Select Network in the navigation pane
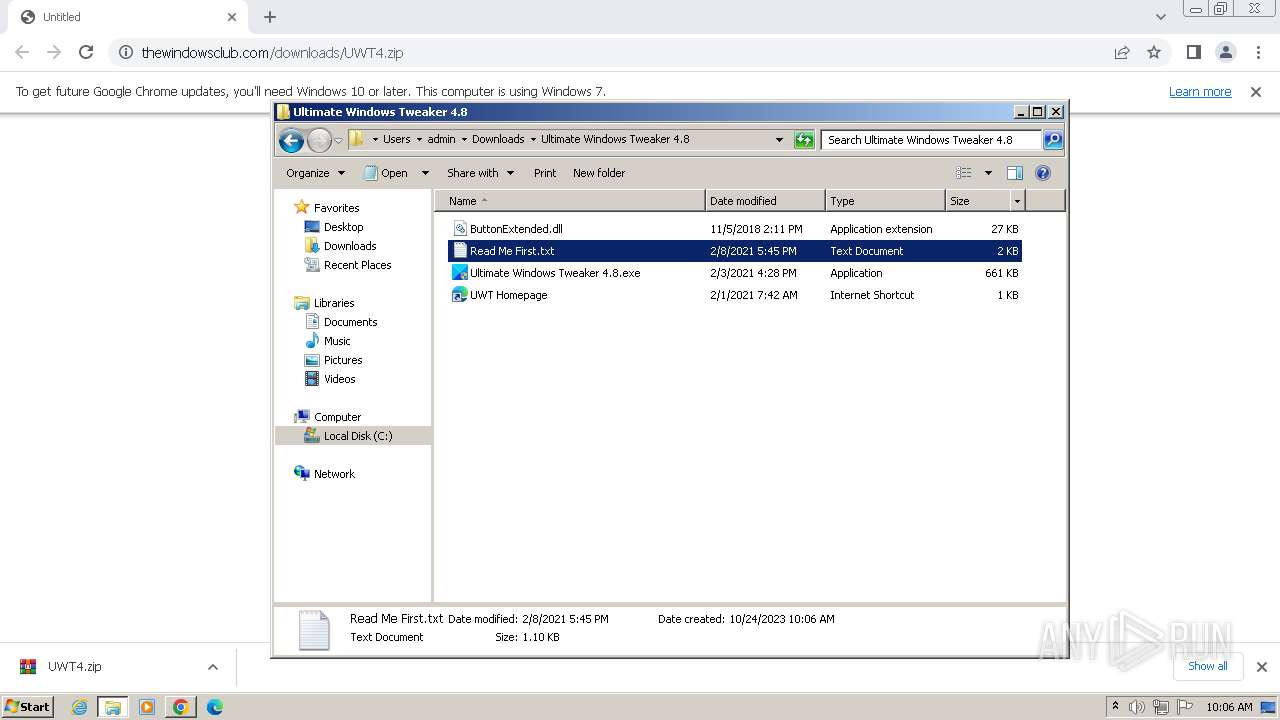The height and width of the screenshot is (720, 1280). pos(334,474)
